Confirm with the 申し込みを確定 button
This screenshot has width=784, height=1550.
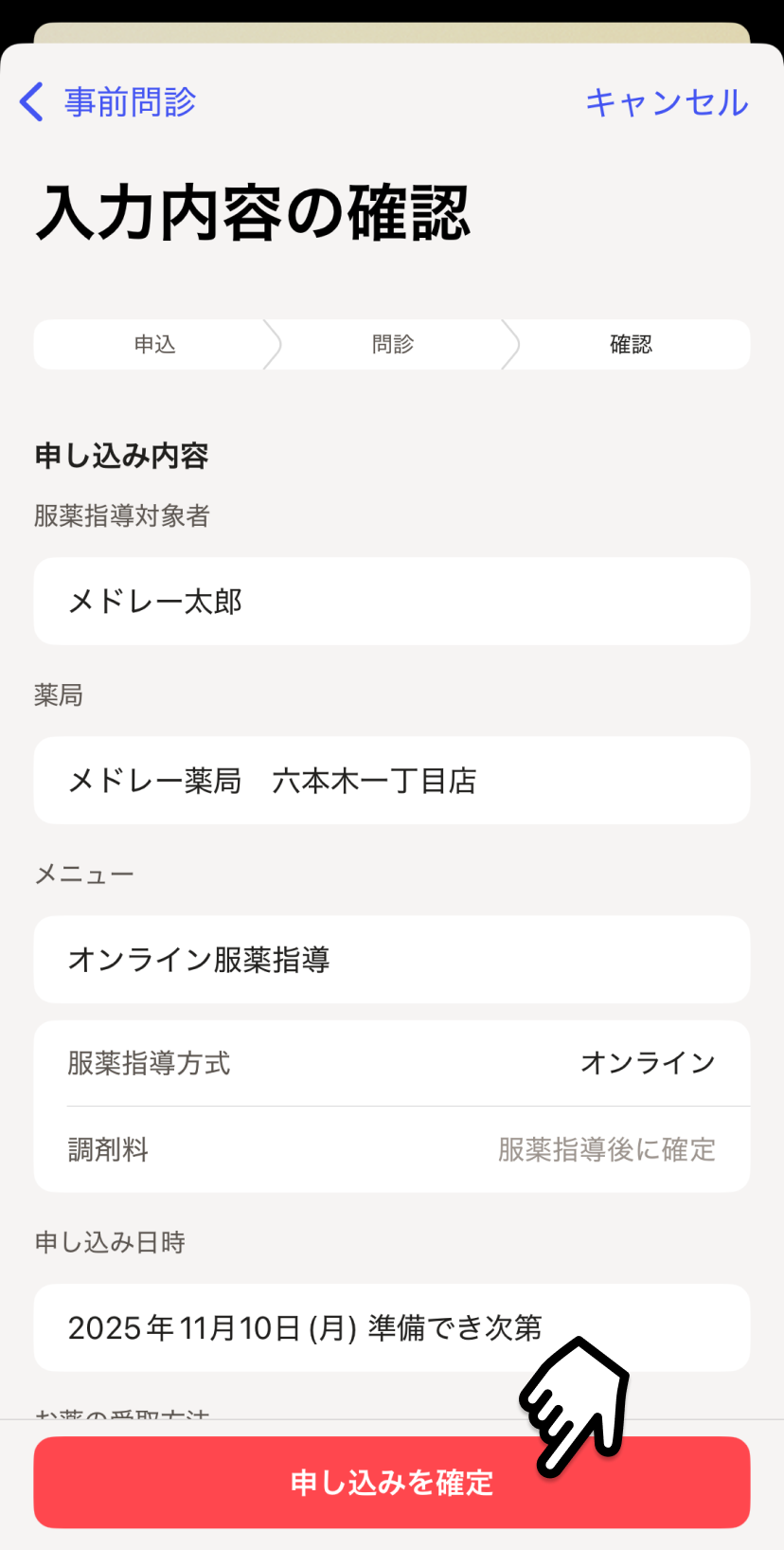tap(392, 1482)
